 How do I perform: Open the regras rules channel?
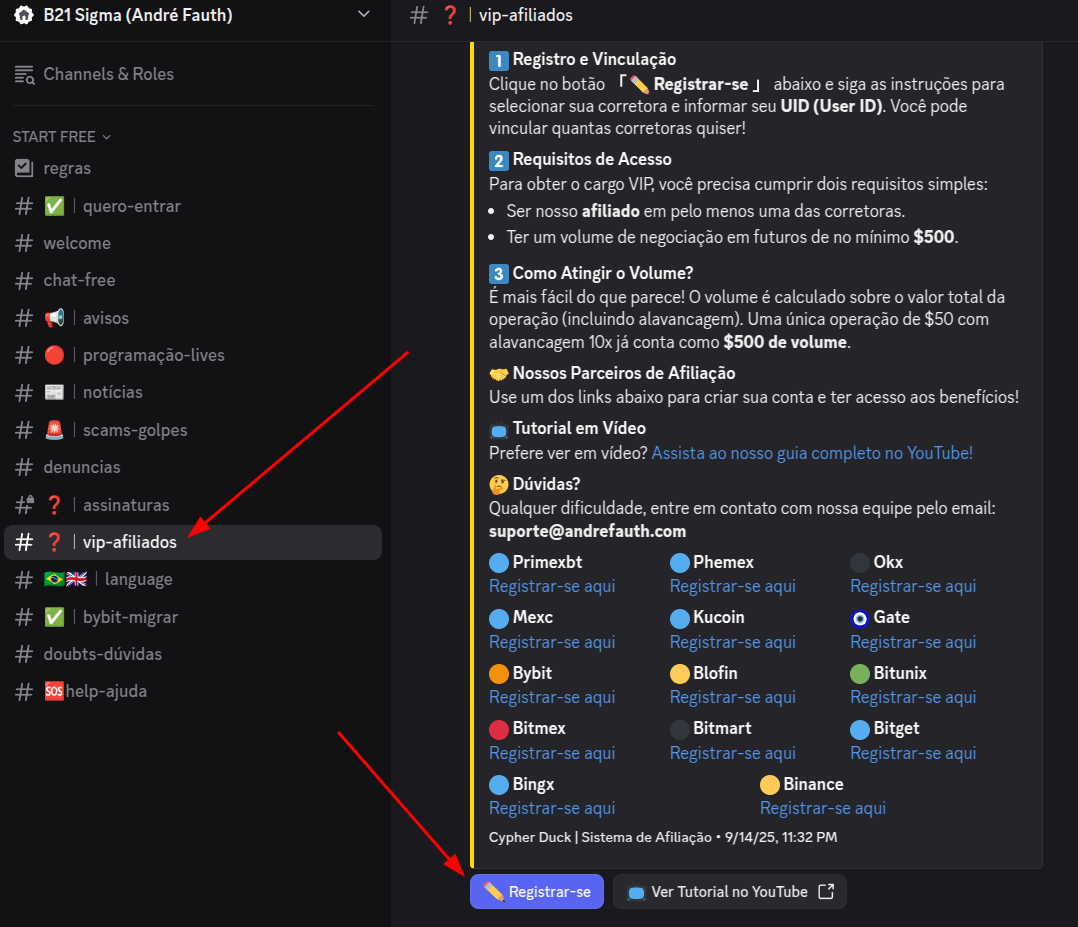[x=192, y=168]
